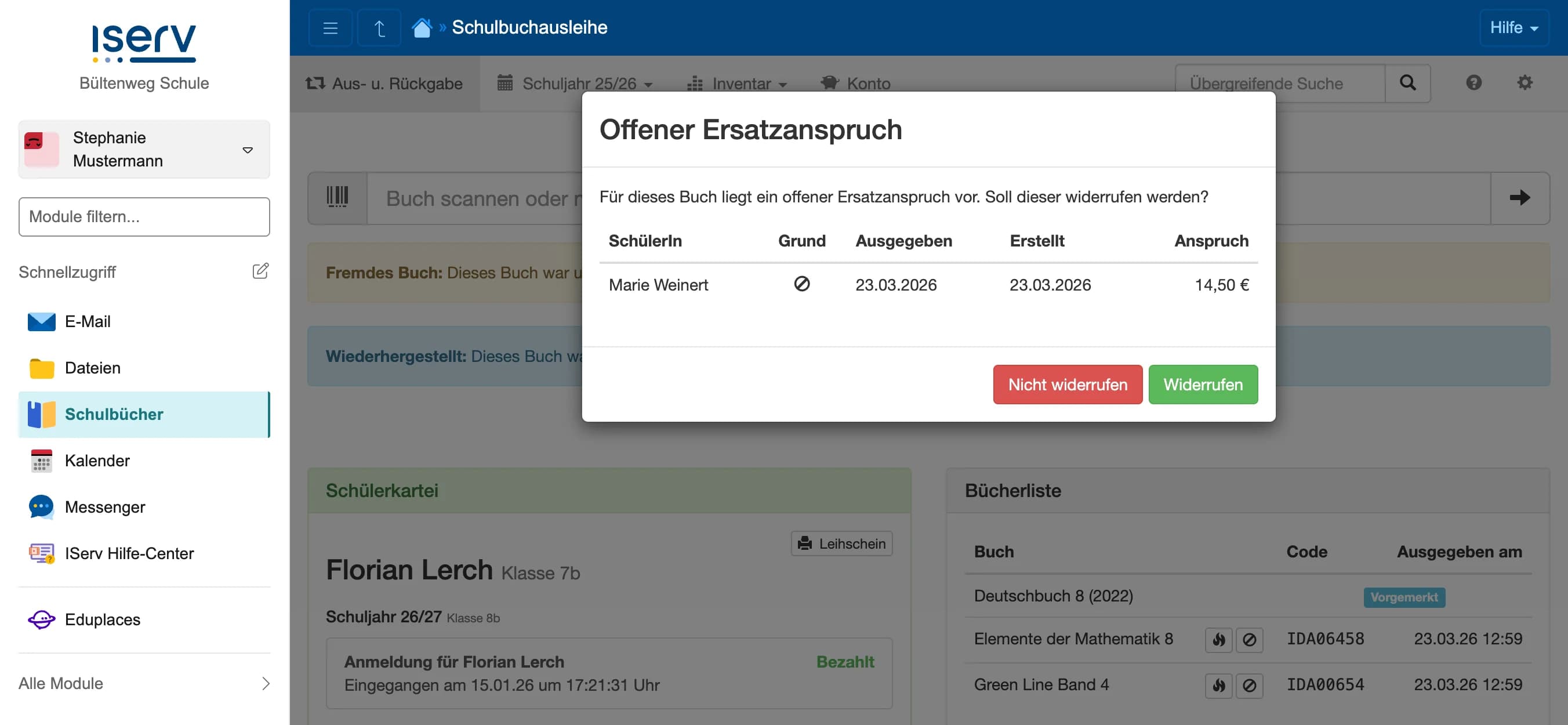This screenshot has width=1568, height=725.
Task: Open module settings via the gear icon
Action: (1525, 84)
